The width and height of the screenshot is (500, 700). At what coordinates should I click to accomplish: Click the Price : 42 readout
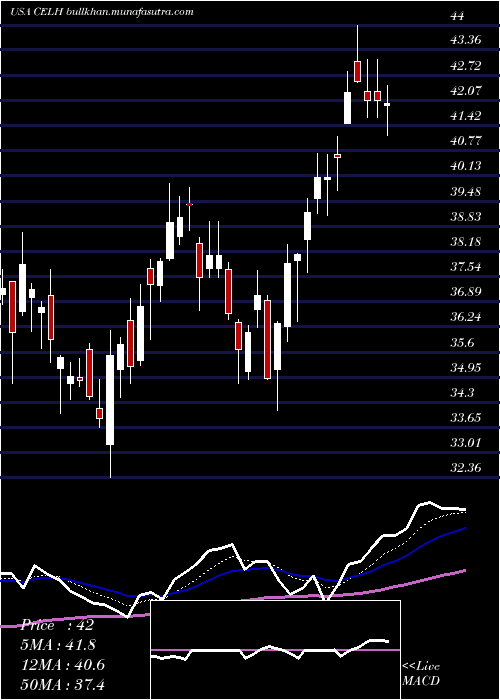[57, 625]
